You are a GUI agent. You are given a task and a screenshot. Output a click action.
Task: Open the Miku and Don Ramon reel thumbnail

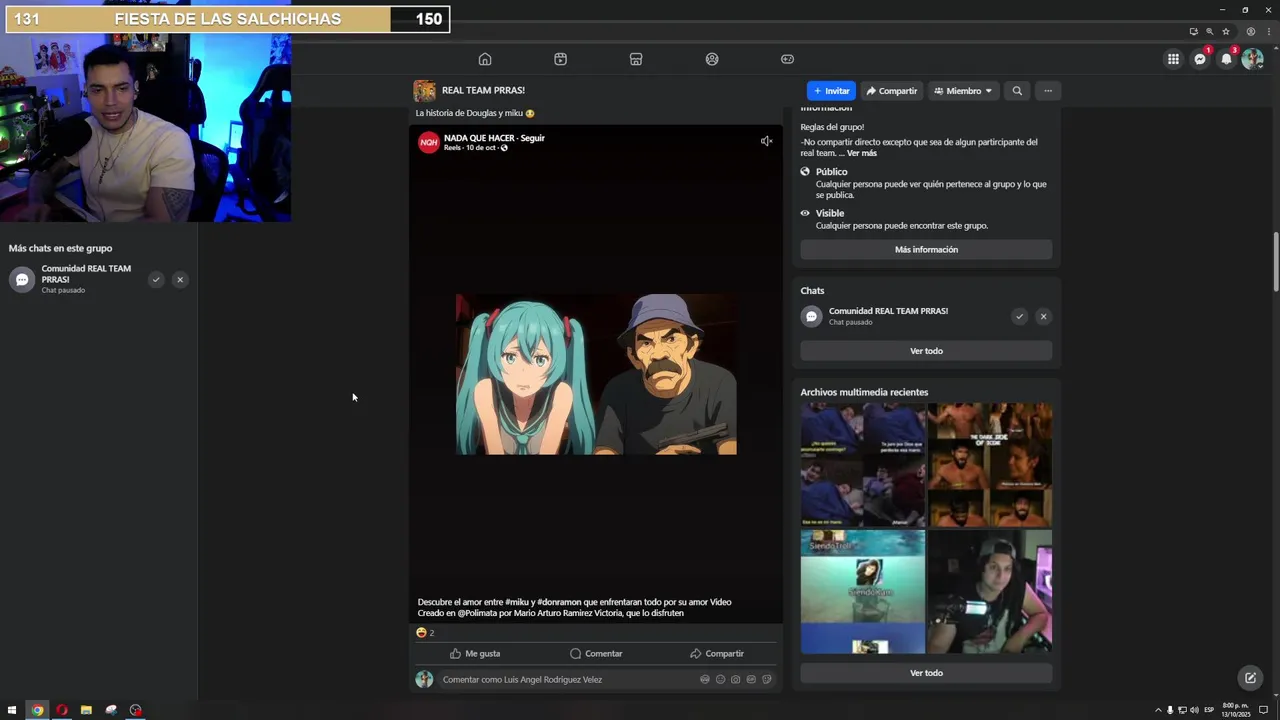[x=596, y=374]
